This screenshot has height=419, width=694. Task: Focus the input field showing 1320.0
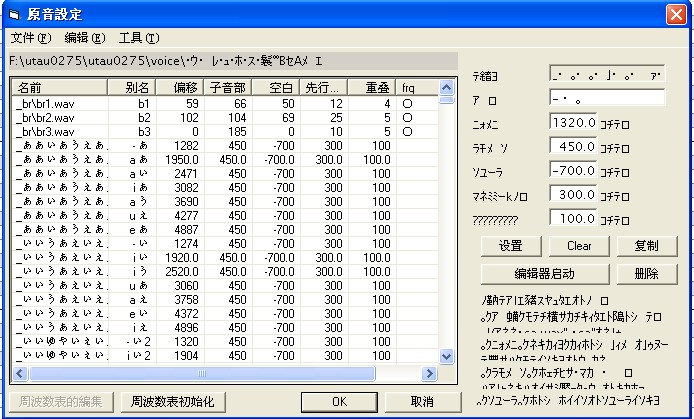click(x=573, y=122)
